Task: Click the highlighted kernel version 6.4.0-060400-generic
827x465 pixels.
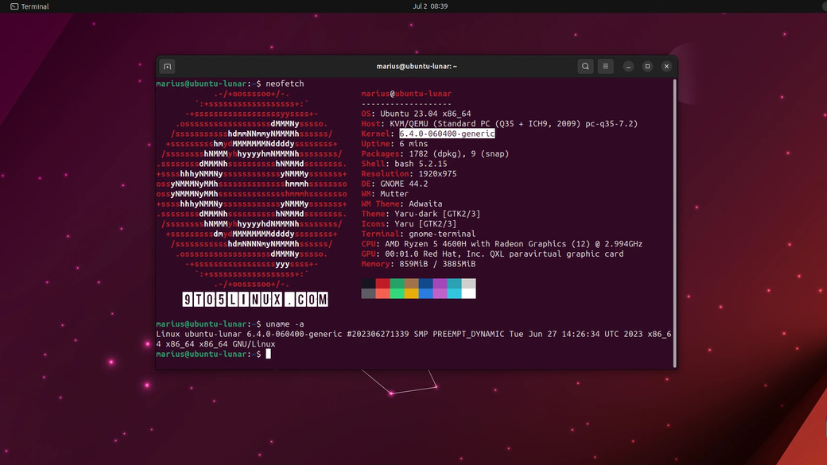Action: coord(447,134)
